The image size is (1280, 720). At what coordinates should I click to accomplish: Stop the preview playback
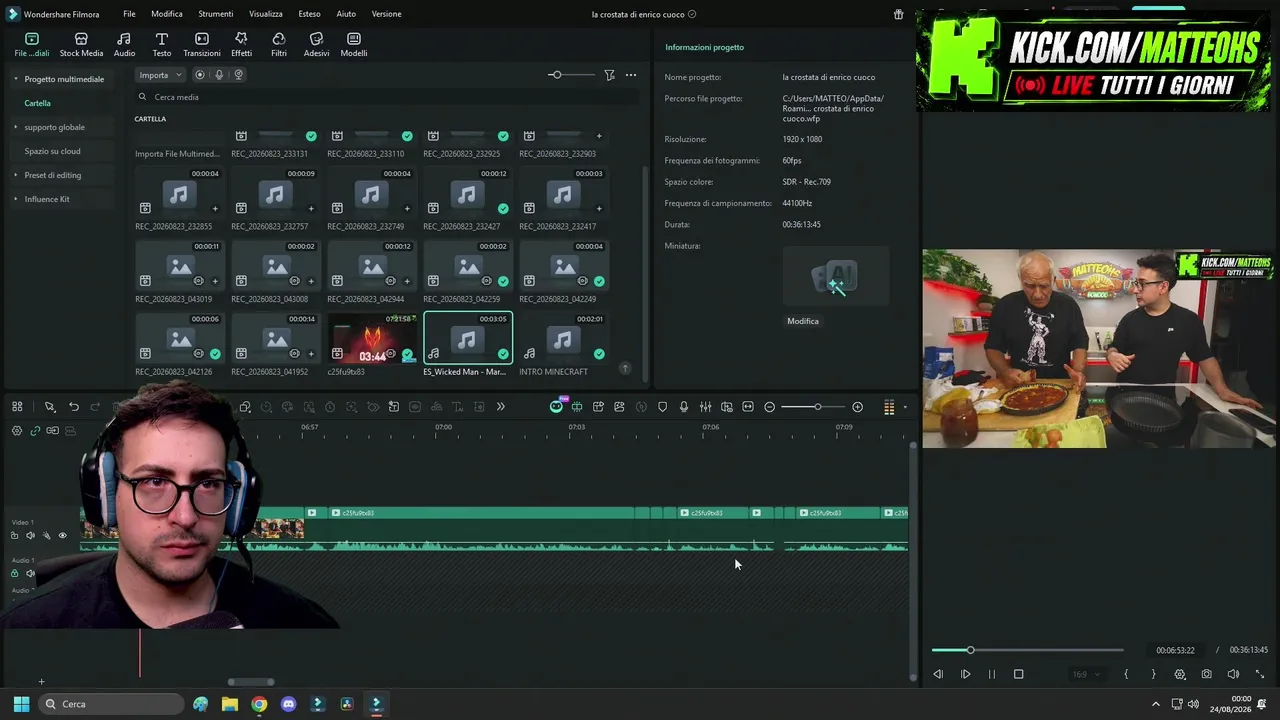coord(1019,674)
